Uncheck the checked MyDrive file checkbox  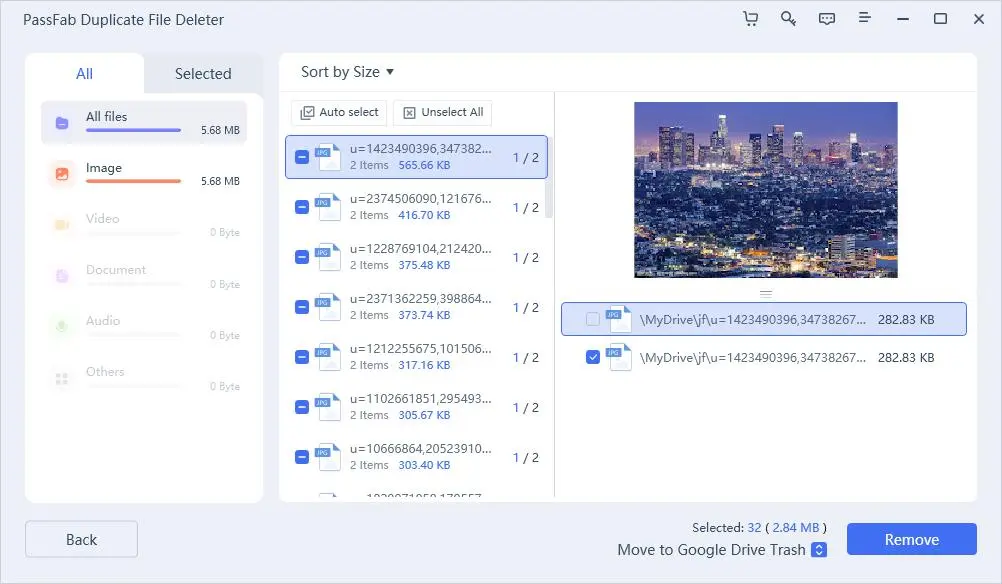coord(593,357)
